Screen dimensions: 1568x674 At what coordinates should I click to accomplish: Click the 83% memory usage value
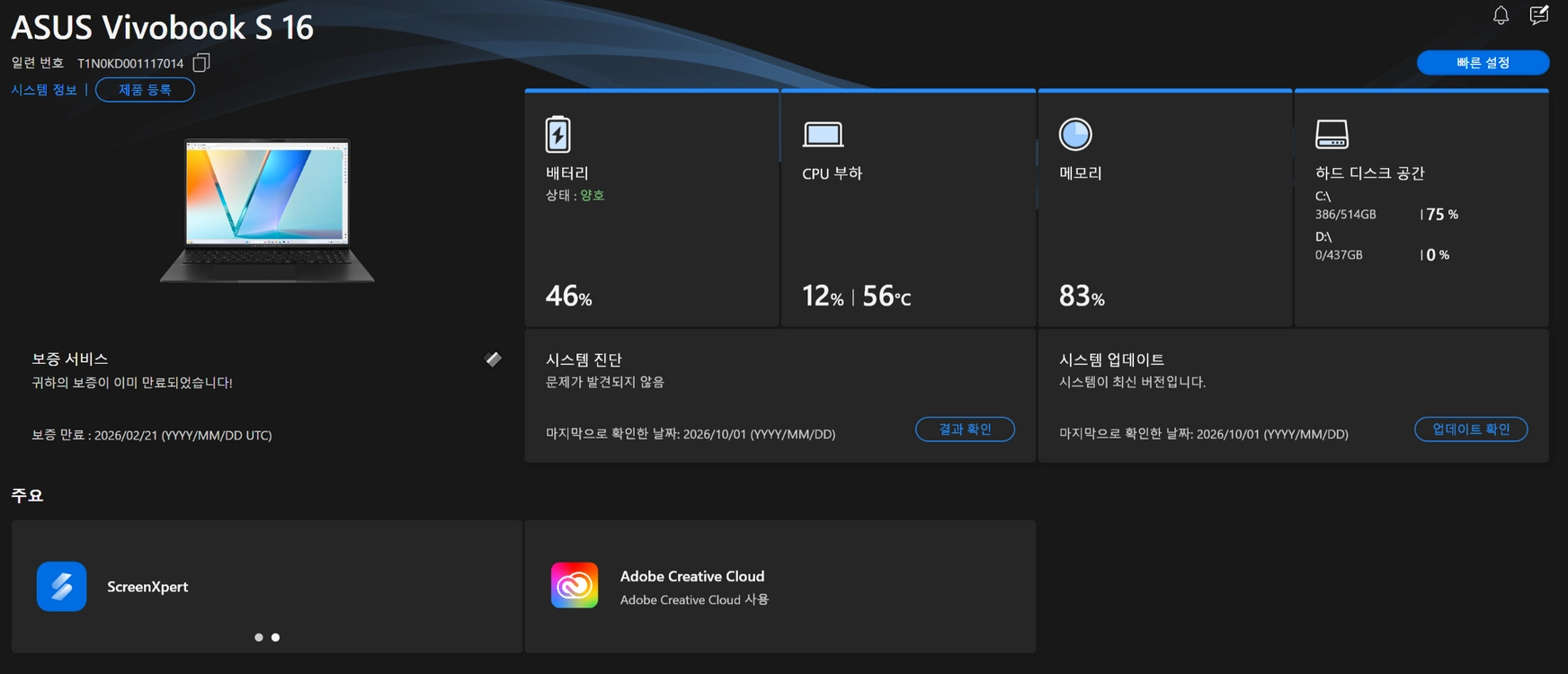pyautogui.click(x=1082, y=296)
